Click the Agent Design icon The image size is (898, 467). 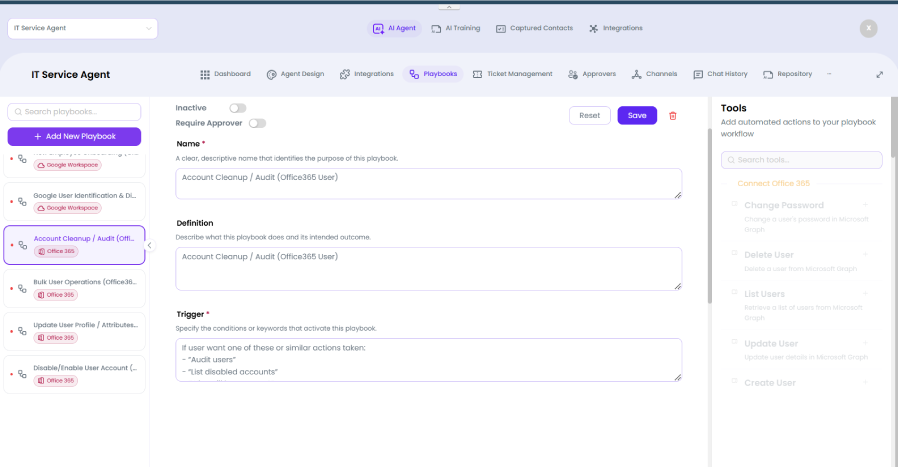pyautogui.click(x=271, y=74)
